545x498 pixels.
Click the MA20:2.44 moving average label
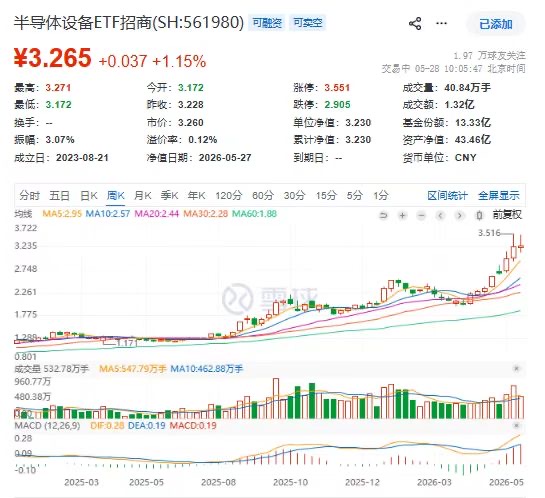tap(156, 213)
